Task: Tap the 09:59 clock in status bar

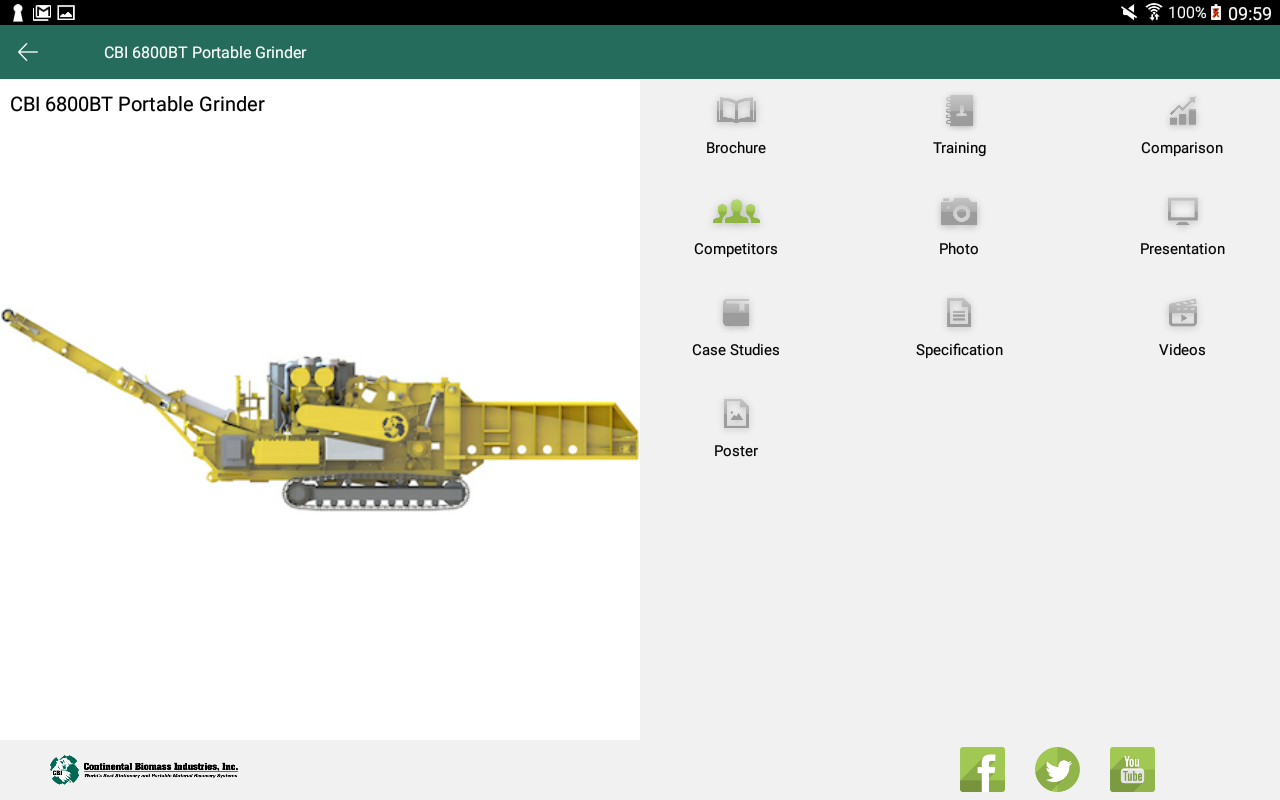Action: point(1250,13)
